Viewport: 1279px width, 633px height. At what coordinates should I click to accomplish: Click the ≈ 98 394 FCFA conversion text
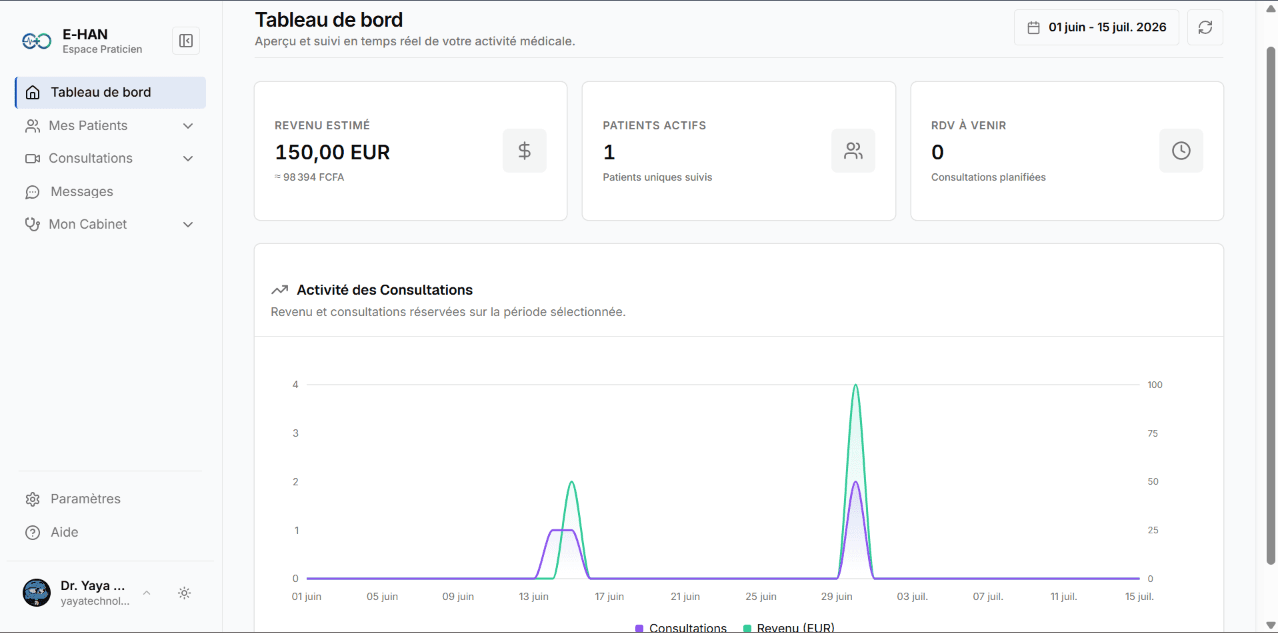coord(309,177)
